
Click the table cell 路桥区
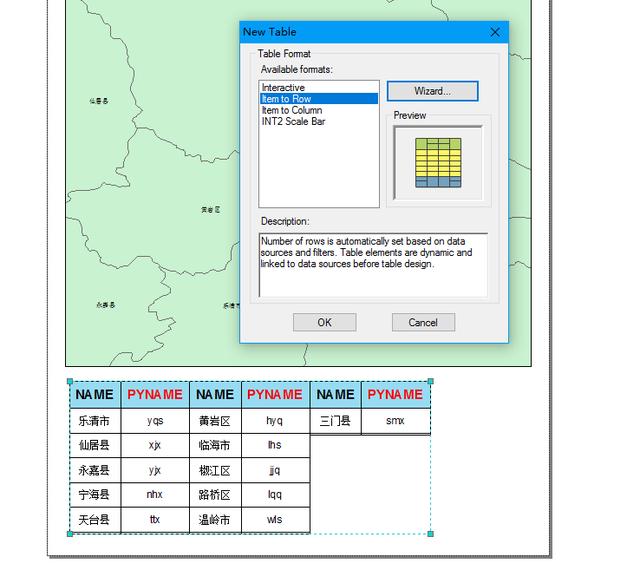tap(215, 495)
